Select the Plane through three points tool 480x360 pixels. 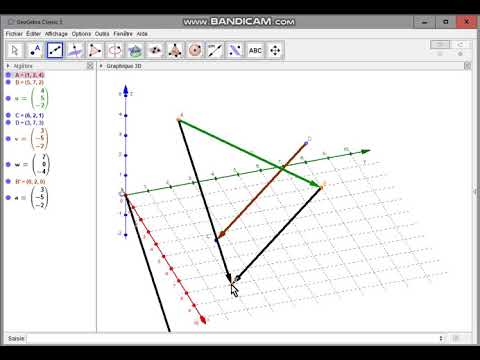click(155, 51)
